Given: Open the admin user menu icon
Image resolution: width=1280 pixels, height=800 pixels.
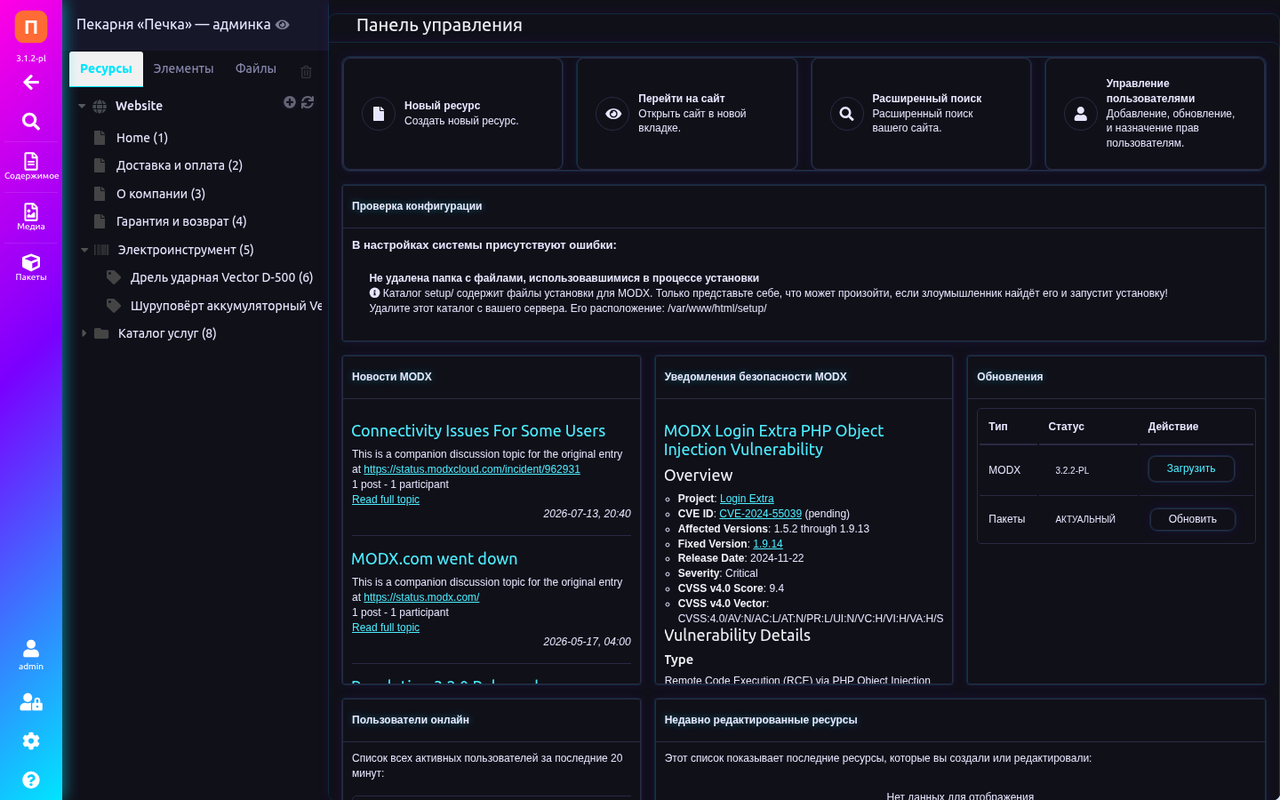Looking at the screenshot, I should coord(31,655).
